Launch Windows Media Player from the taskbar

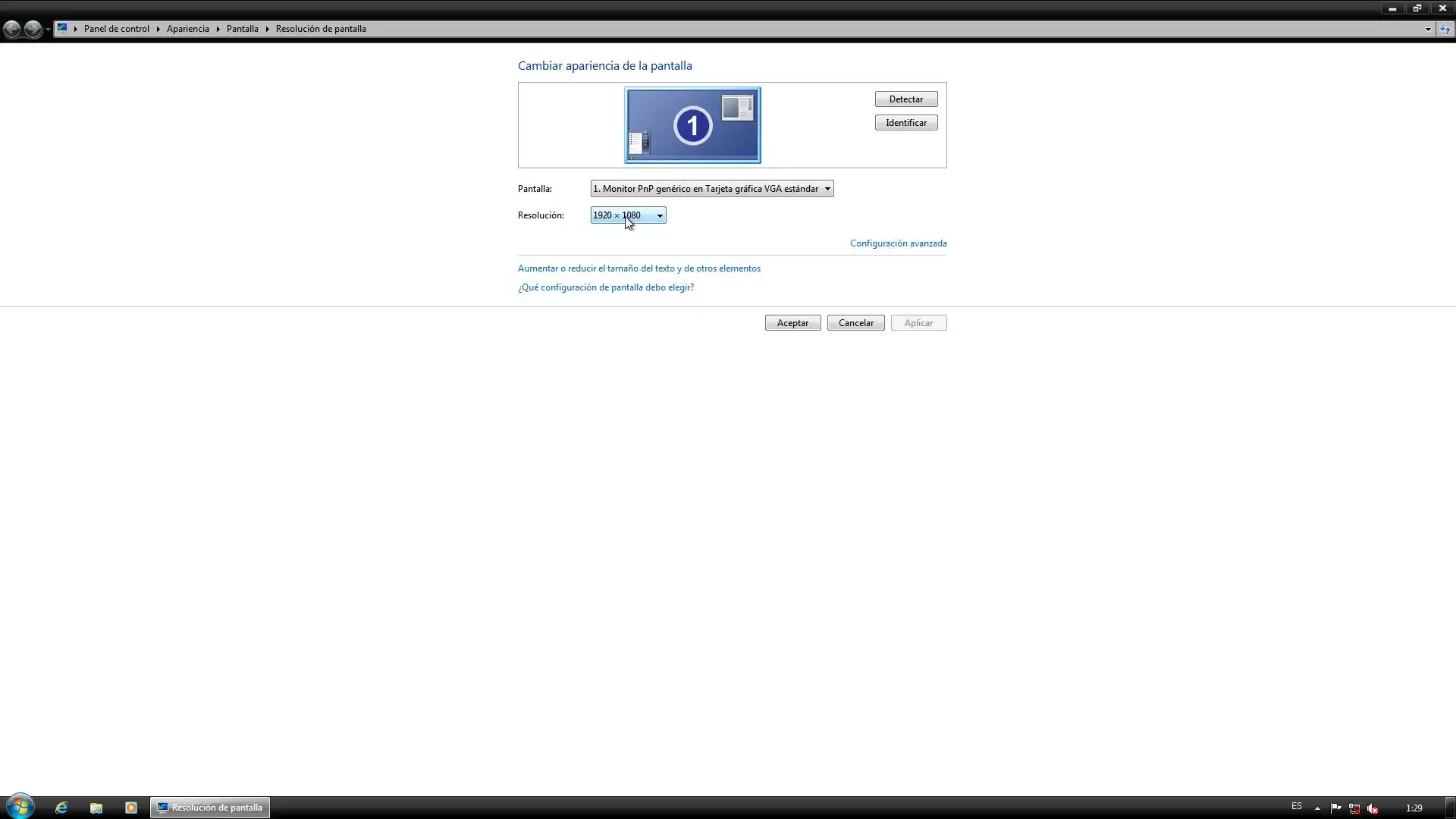coord(131,808)
